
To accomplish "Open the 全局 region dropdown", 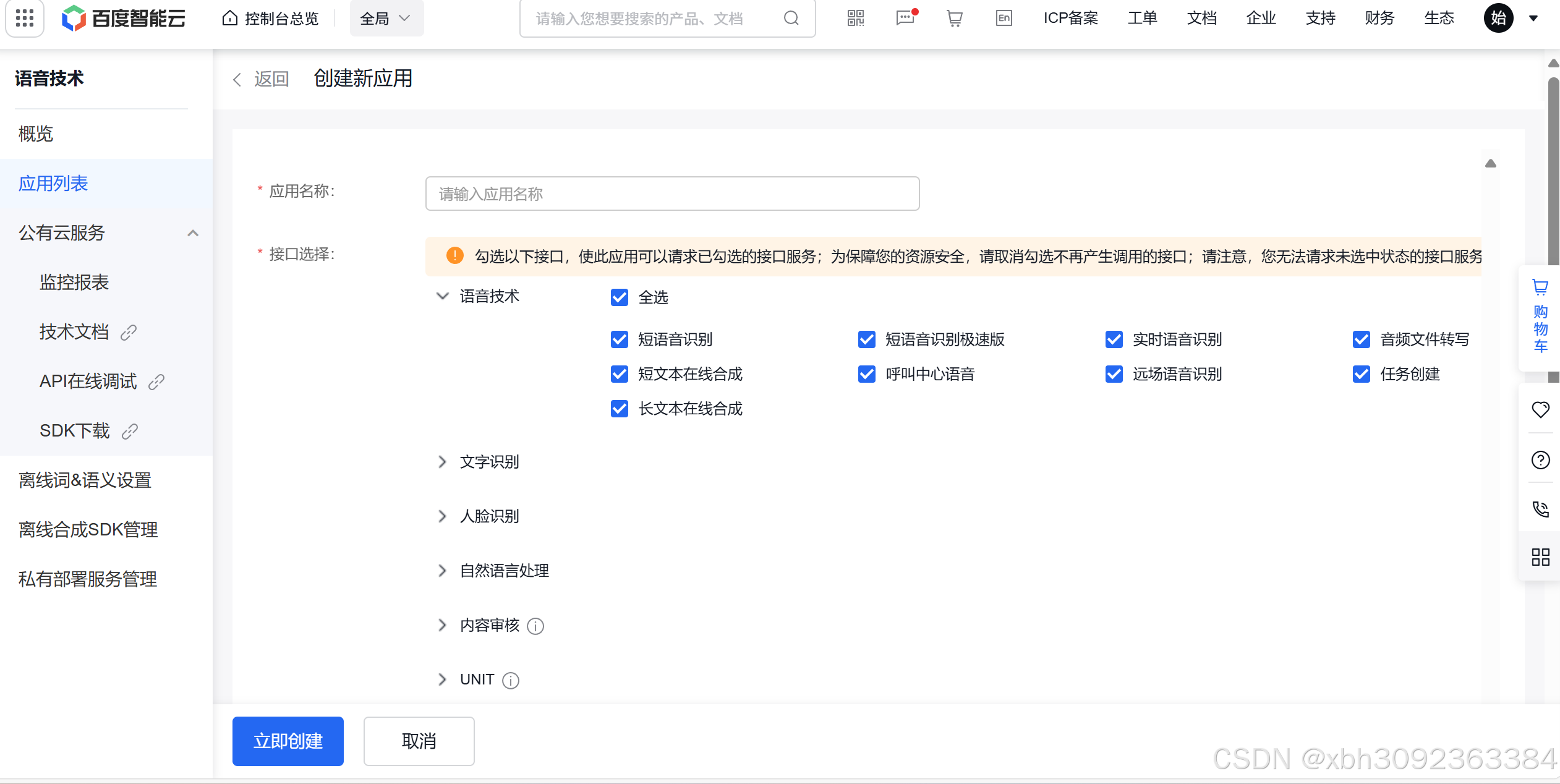I will 386,19.
